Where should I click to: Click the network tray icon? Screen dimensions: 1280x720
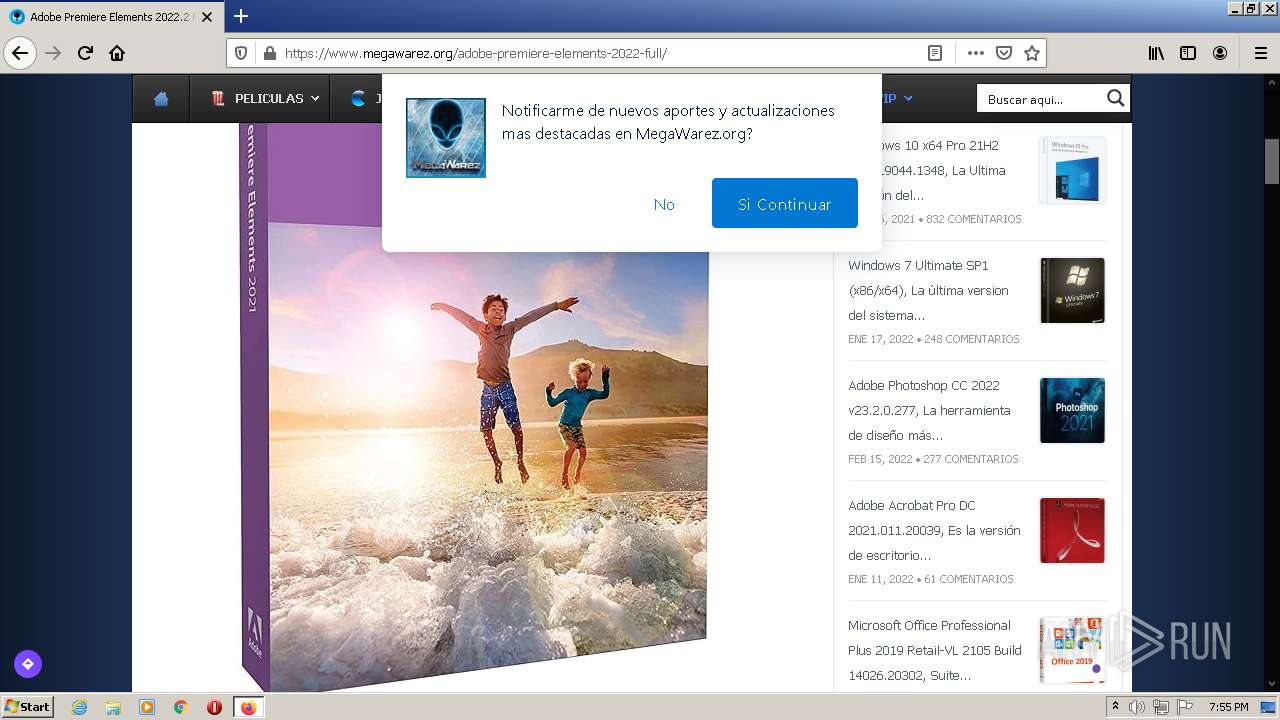click(1161, 707)
